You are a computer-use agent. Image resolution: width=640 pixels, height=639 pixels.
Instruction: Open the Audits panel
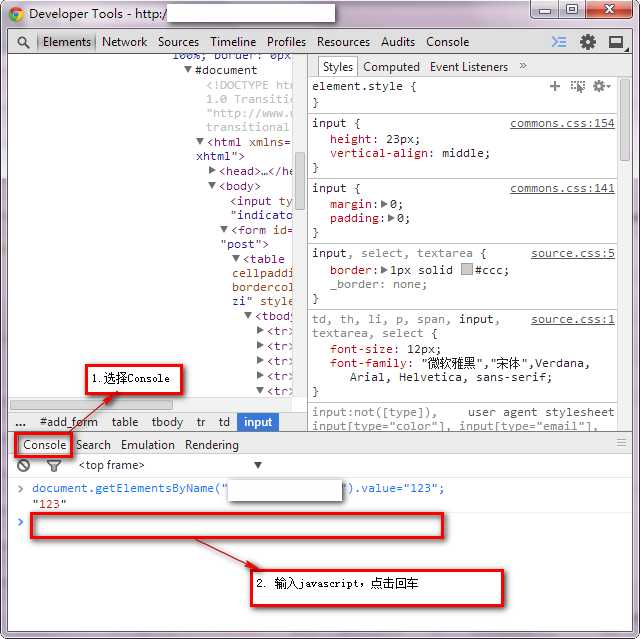(x=398, y=42)
